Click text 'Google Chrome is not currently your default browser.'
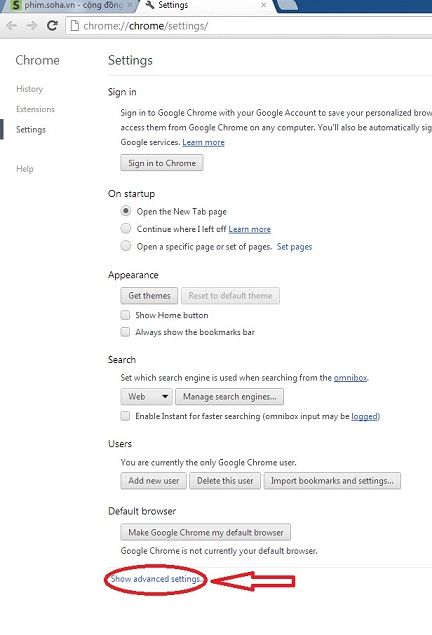This screenshot has height=635, width=432. (219, 551)
